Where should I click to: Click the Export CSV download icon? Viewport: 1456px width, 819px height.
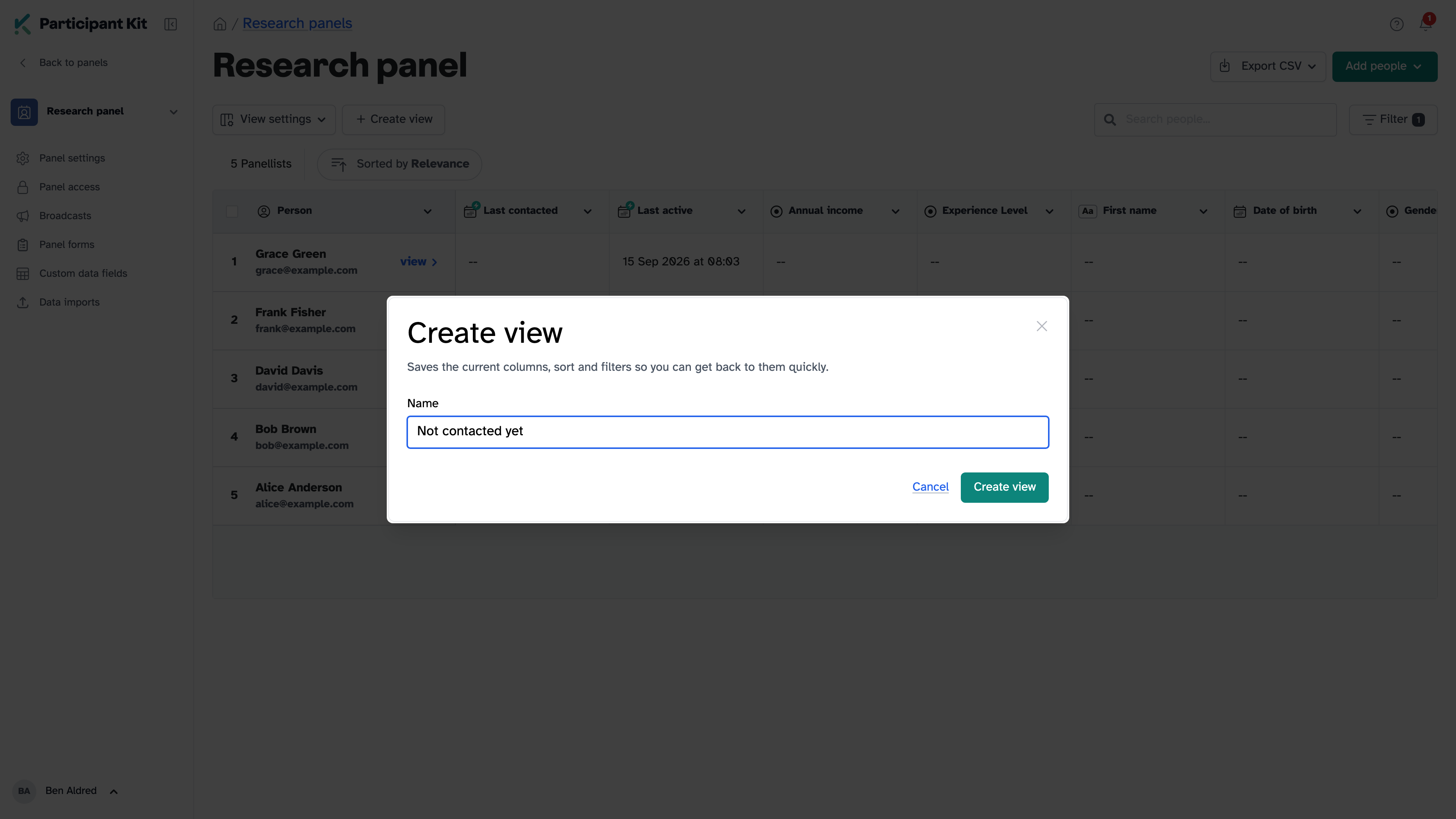[x=1224, y=66]
